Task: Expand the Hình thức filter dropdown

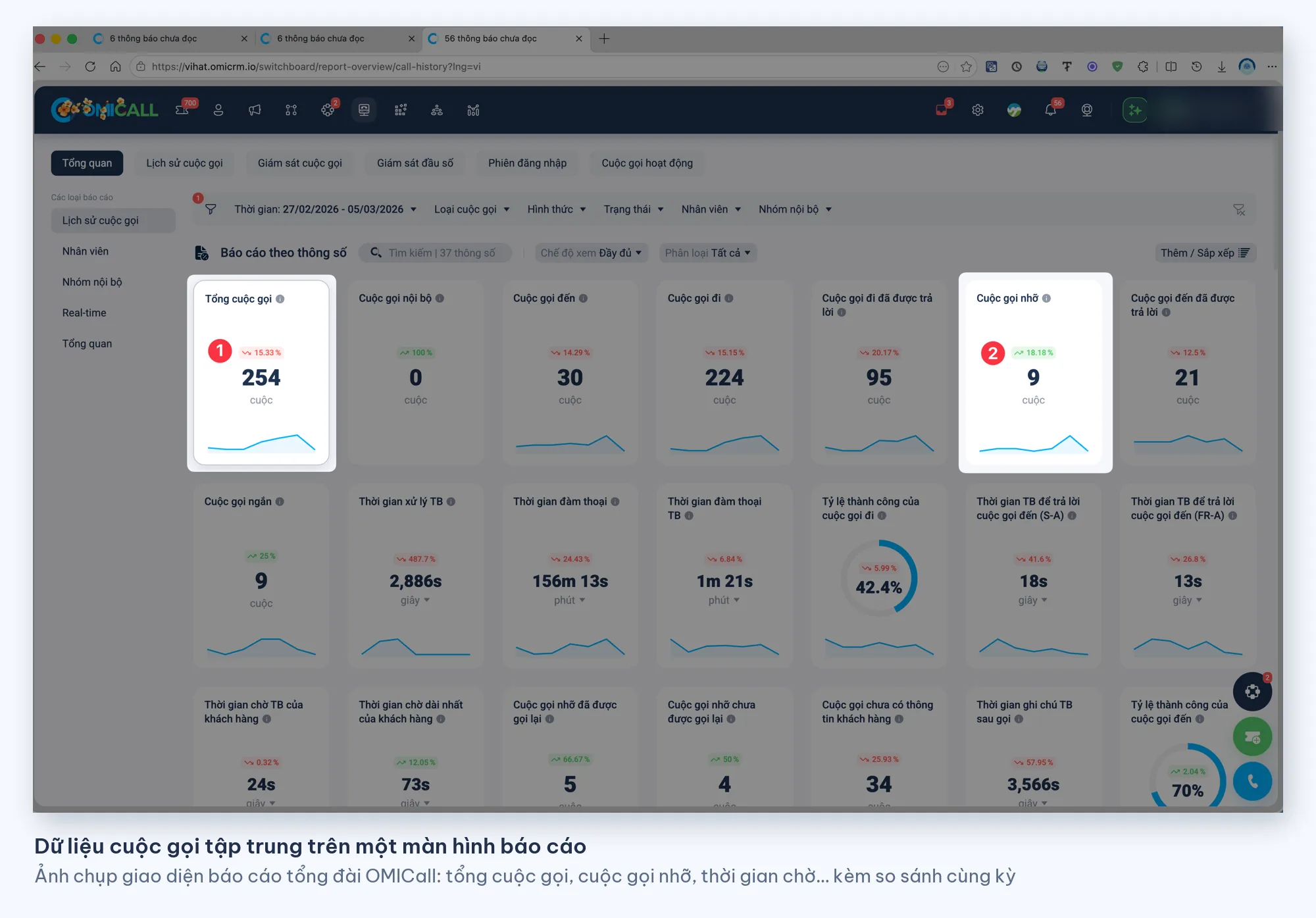Action: [x=557, y=209]
